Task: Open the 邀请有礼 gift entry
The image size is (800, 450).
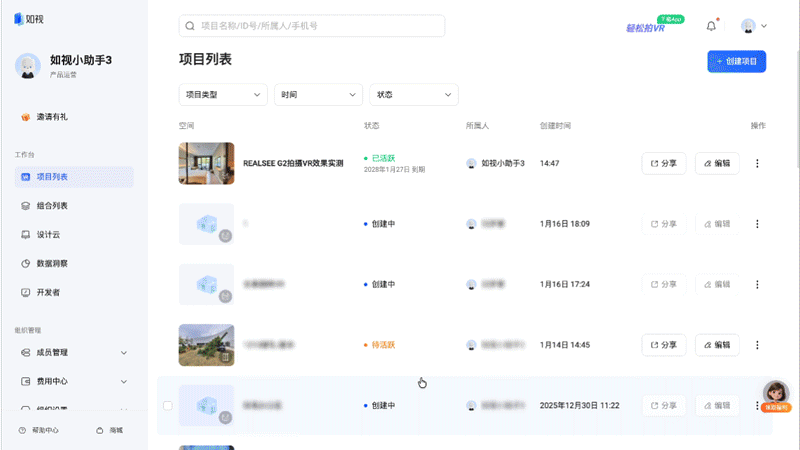Action: point(25,117)
